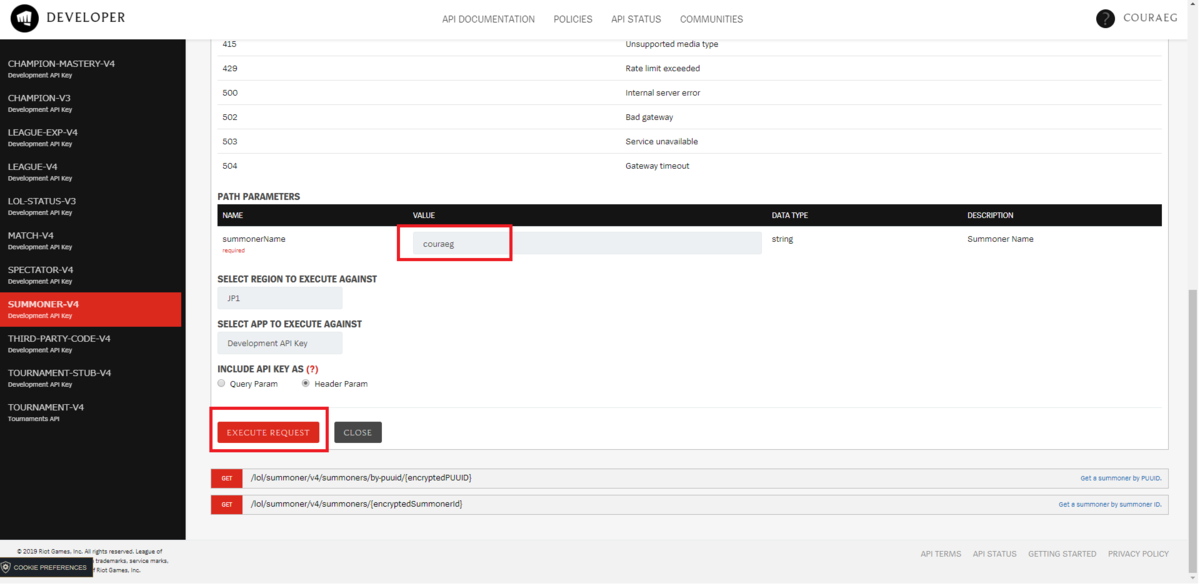Open the Development API Key app dropdown
Viewport: 1200px width, 586px height.
(x=280, y=343)
